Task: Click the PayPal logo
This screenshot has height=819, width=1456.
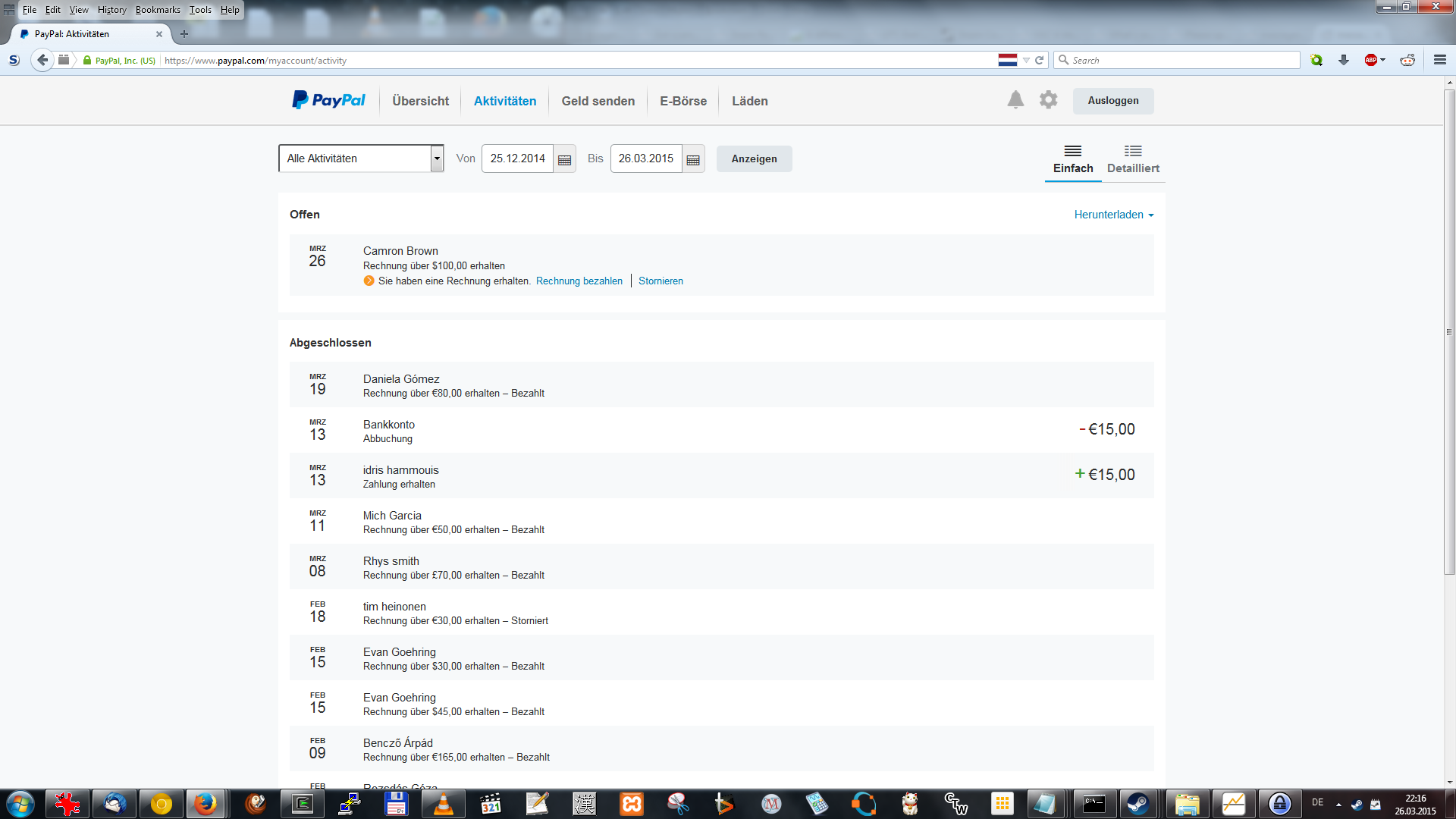Action: 328,100
